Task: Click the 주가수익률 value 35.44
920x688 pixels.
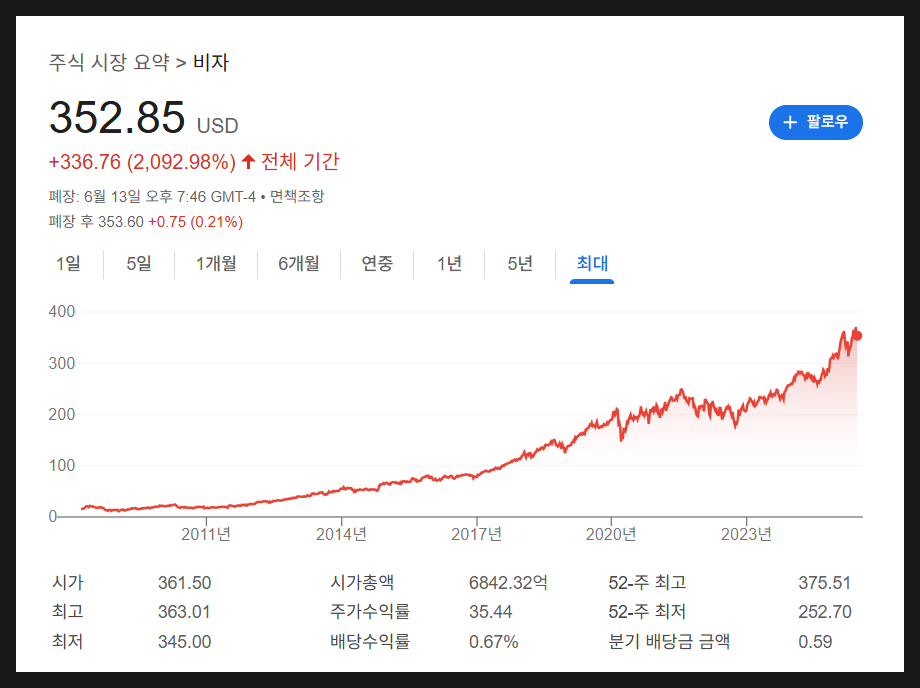Action: click(x=491, y=612)
